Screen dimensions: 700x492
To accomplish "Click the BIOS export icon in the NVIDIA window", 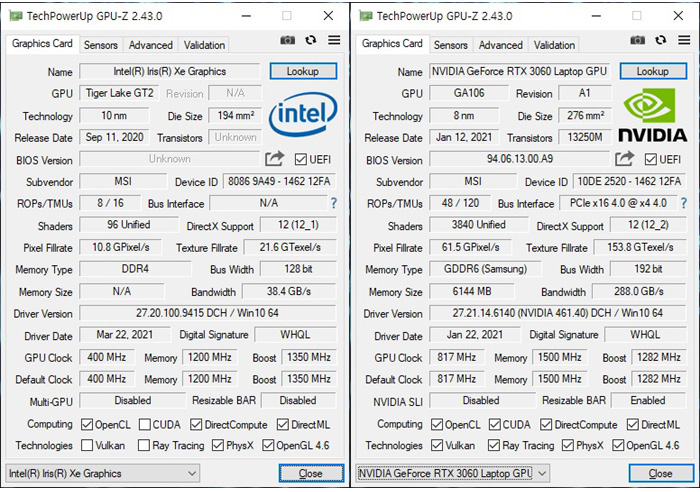I will 625,159.
